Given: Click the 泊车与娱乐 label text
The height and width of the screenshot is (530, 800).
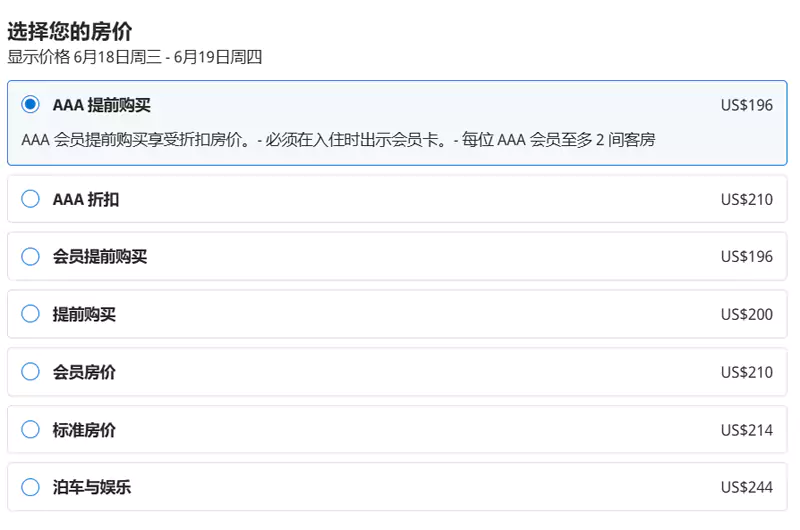Looking at the screenshot, I should 92,488.
